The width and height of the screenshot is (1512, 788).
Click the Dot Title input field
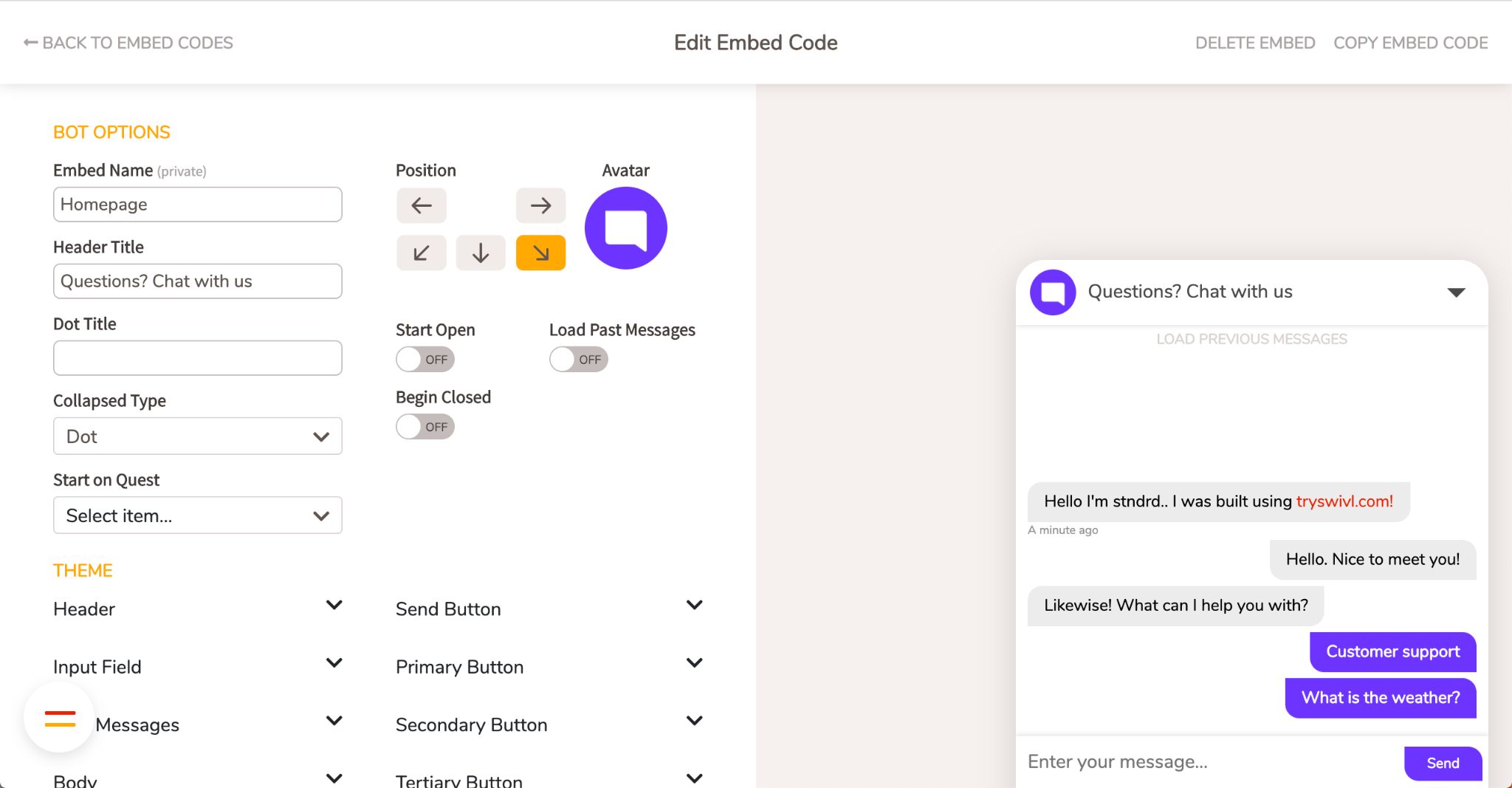197,358
